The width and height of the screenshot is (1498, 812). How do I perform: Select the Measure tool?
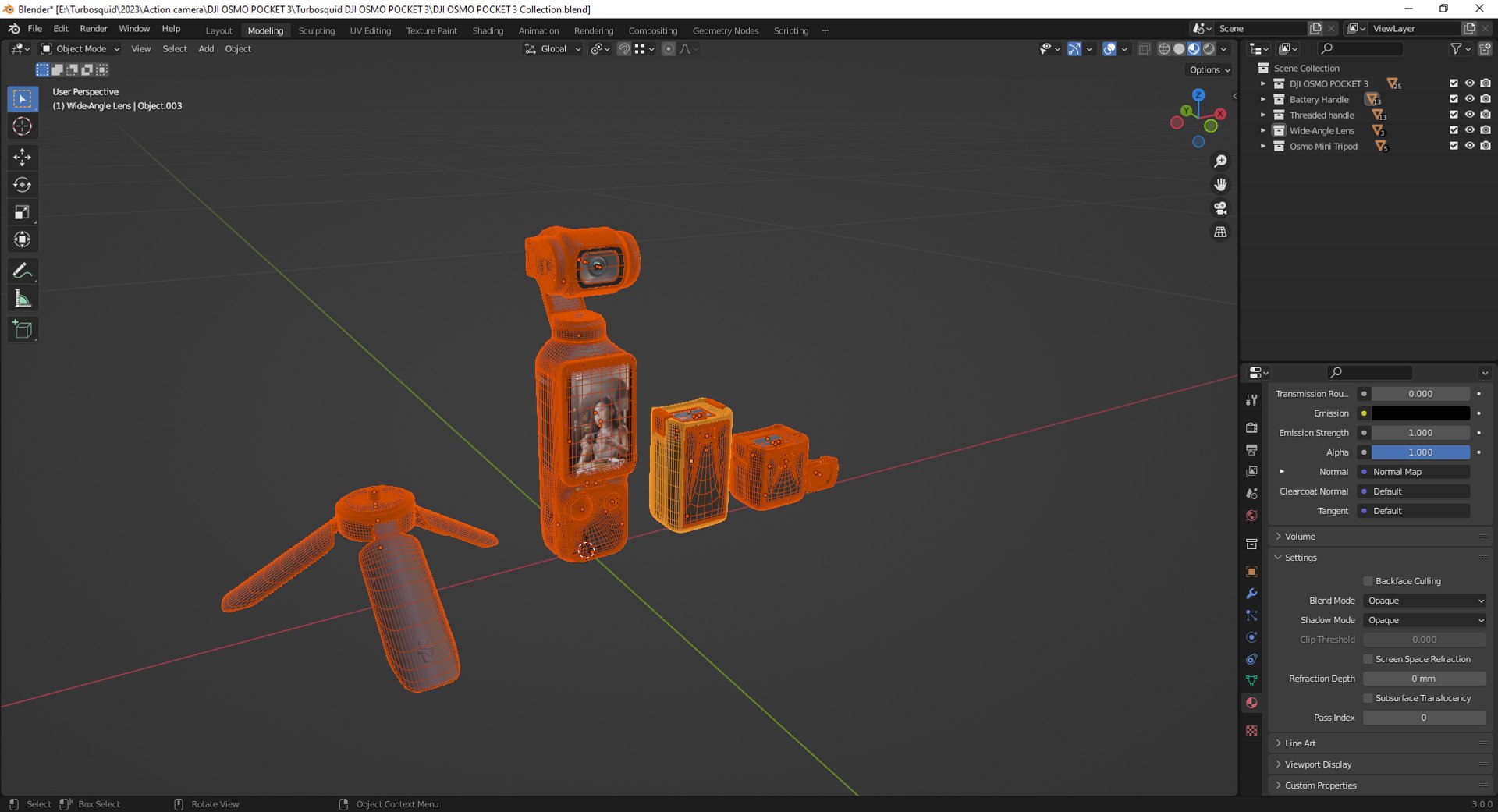(22, 299)
